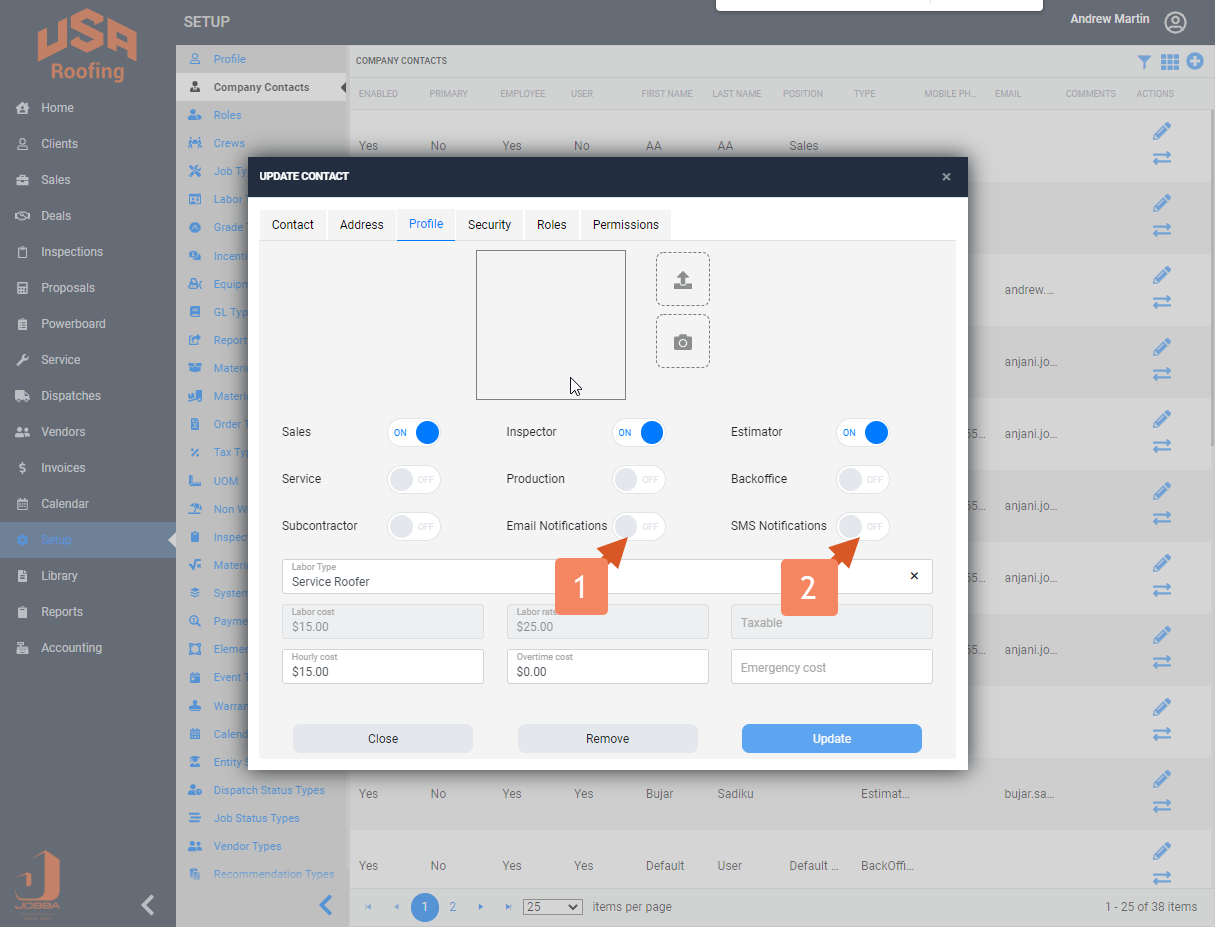Click the upload photo icon

[x=682, y=279]
